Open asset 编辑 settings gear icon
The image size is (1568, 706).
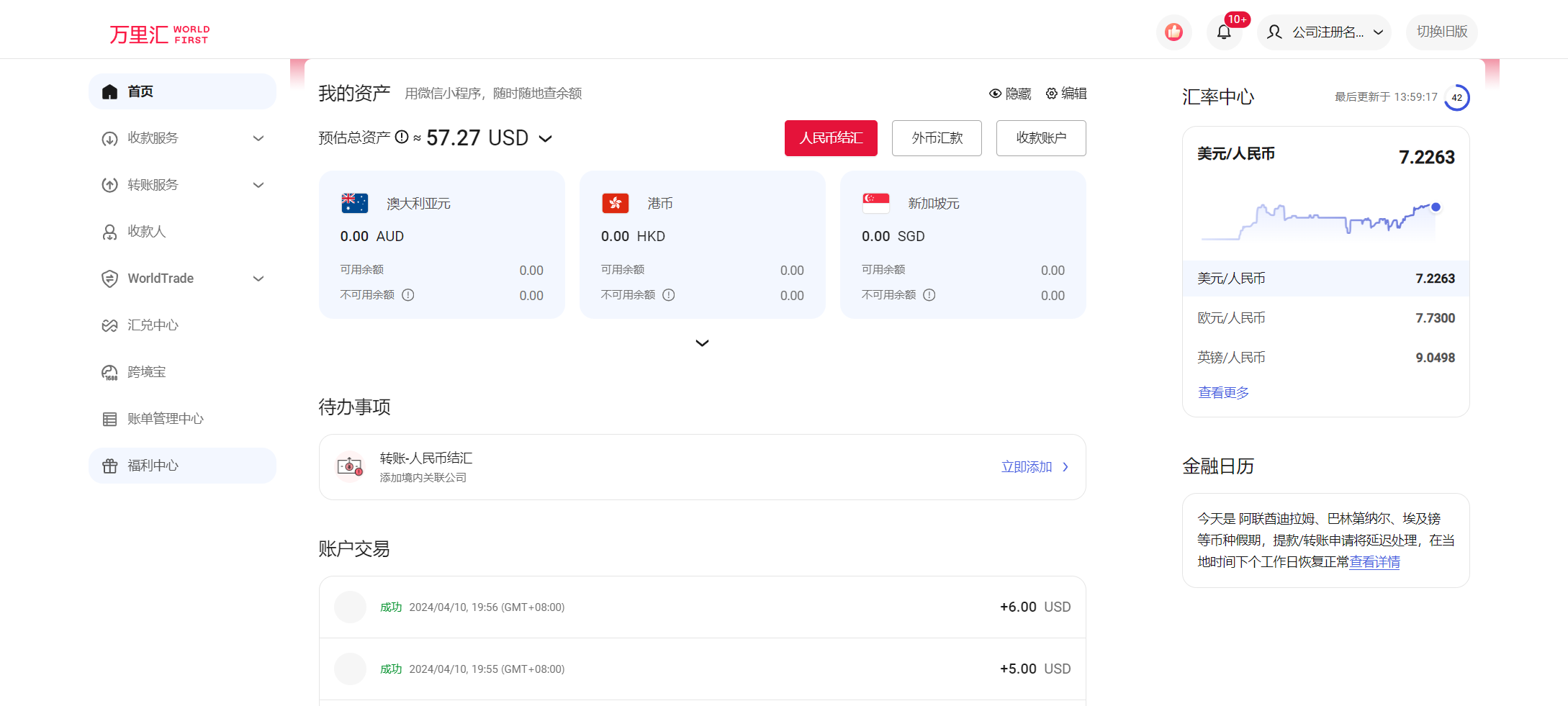point(1050,94)
